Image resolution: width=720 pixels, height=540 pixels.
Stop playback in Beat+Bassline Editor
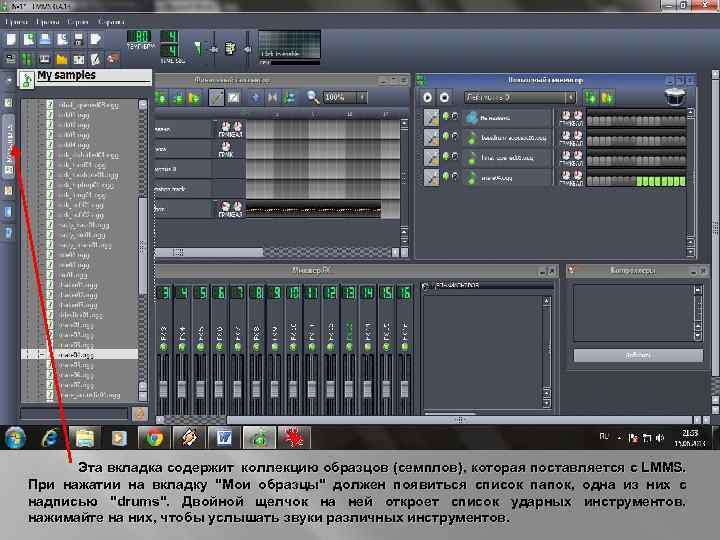click(x=444, y=97)
